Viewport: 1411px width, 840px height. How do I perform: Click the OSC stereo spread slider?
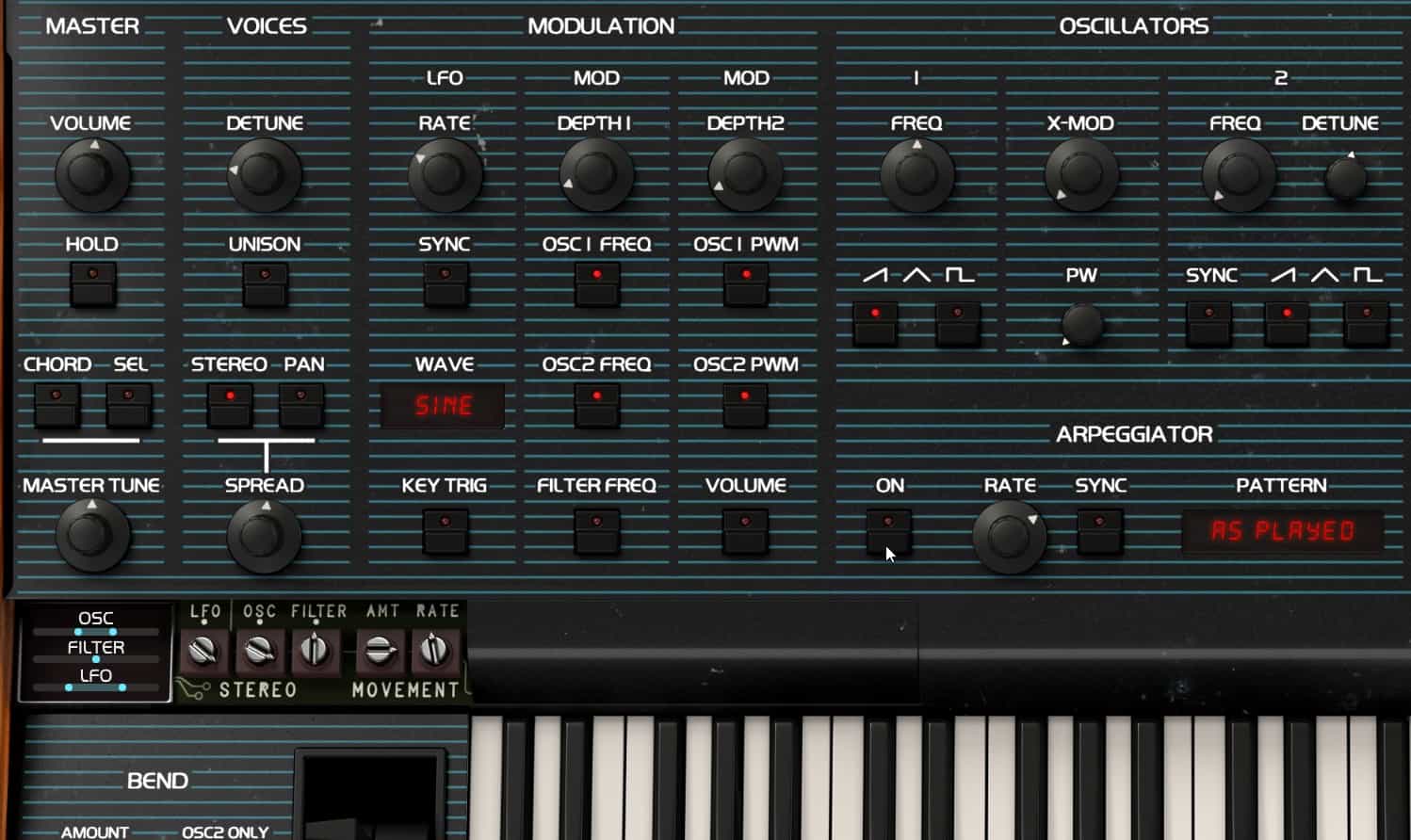96,632
